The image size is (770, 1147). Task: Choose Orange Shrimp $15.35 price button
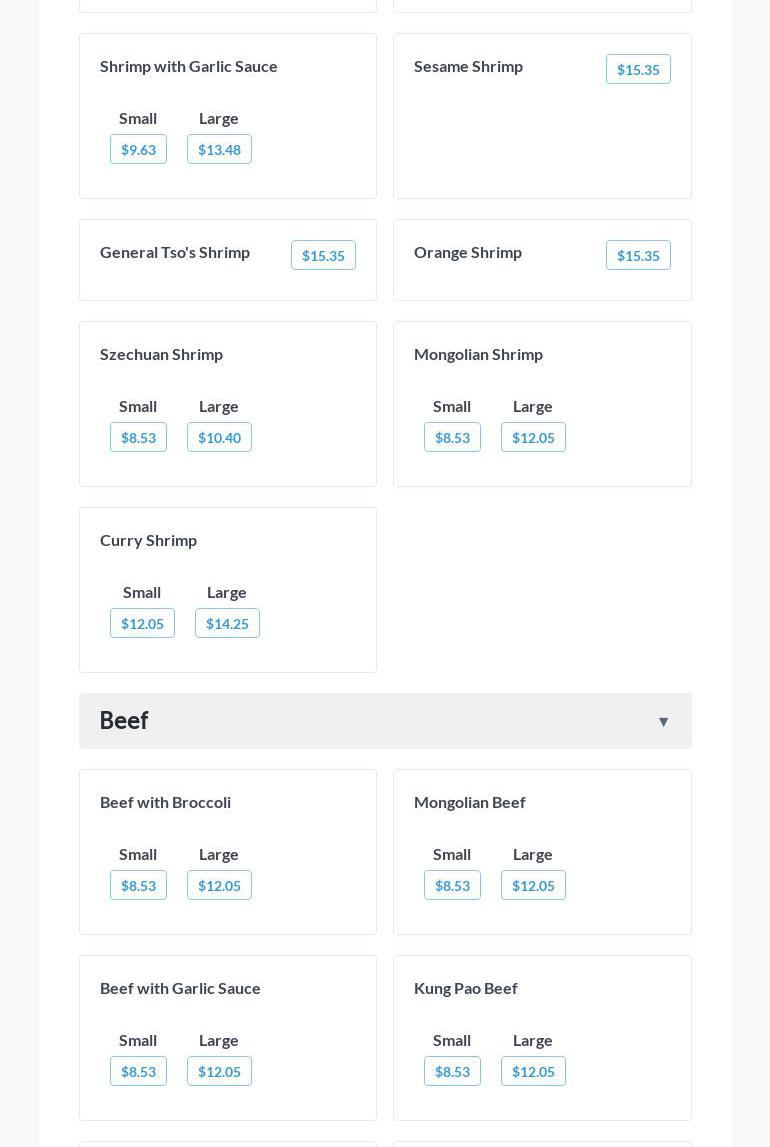point(638,256)
